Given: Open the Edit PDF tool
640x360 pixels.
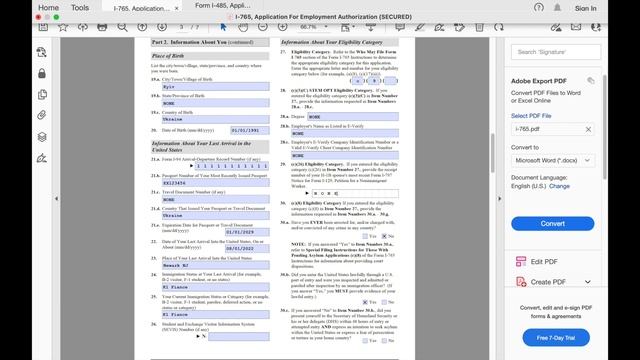Looking at the screenshot, I should pyautogui.click(x=544, y=262).
